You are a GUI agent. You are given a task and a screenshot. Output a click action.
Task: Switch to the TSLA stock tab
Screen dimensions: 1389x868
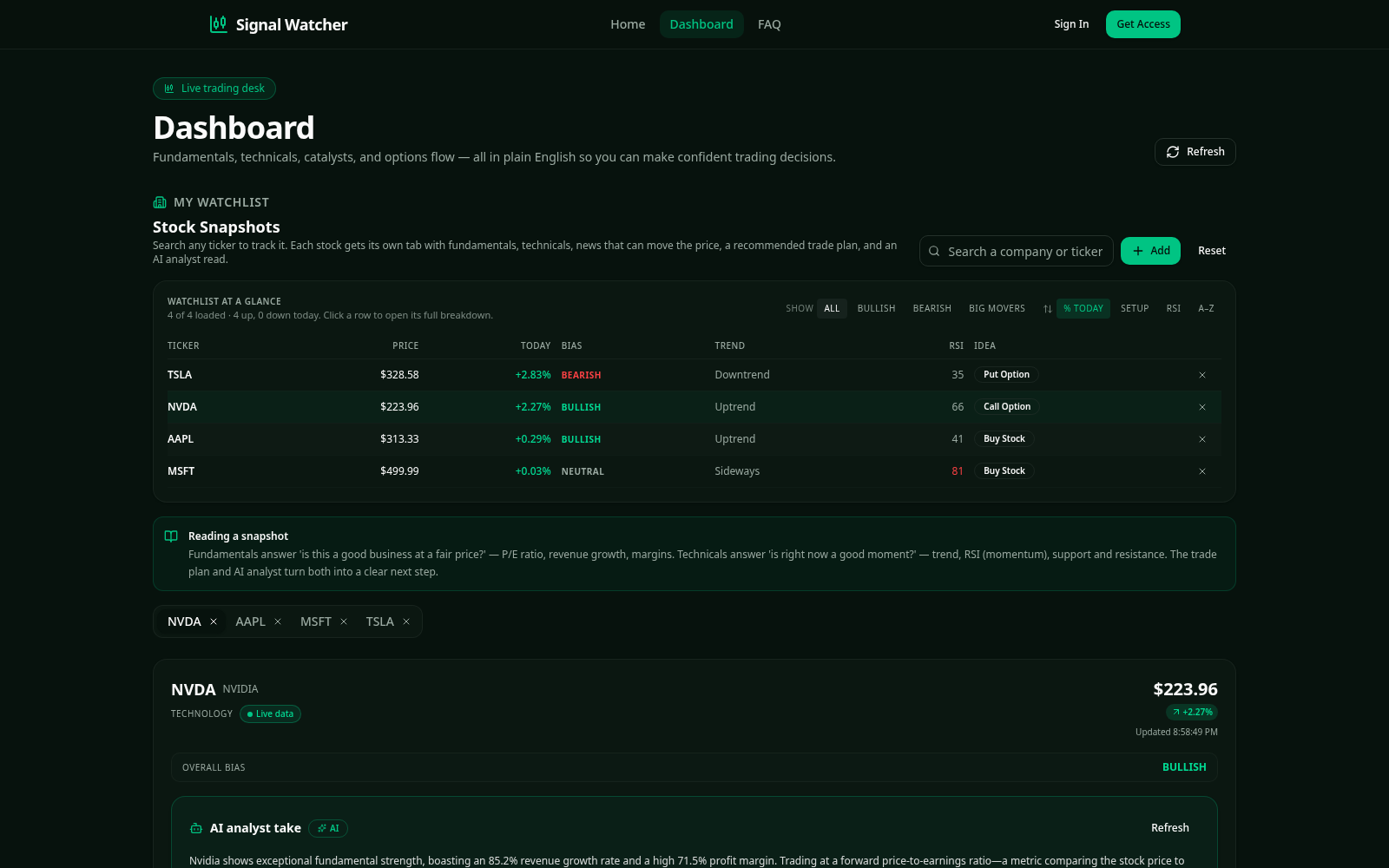380,621
